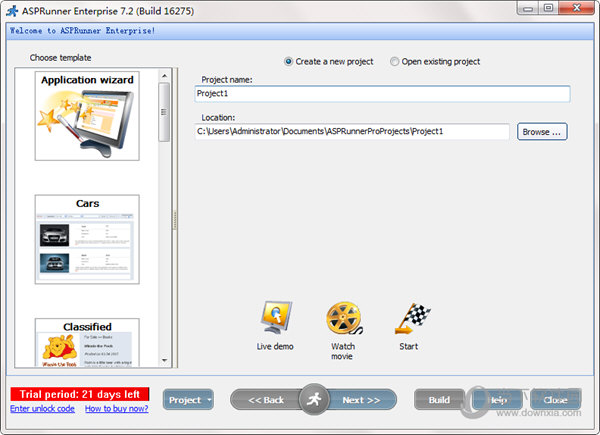This screenshot has width=600, height=435.
Task: Click the template list scroll up arrow
Action: pos(165,76)
